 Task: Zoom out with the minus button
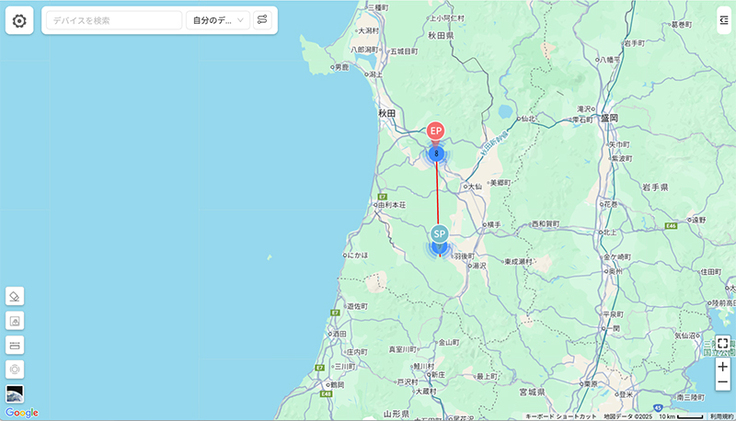(x=723, y=383)
